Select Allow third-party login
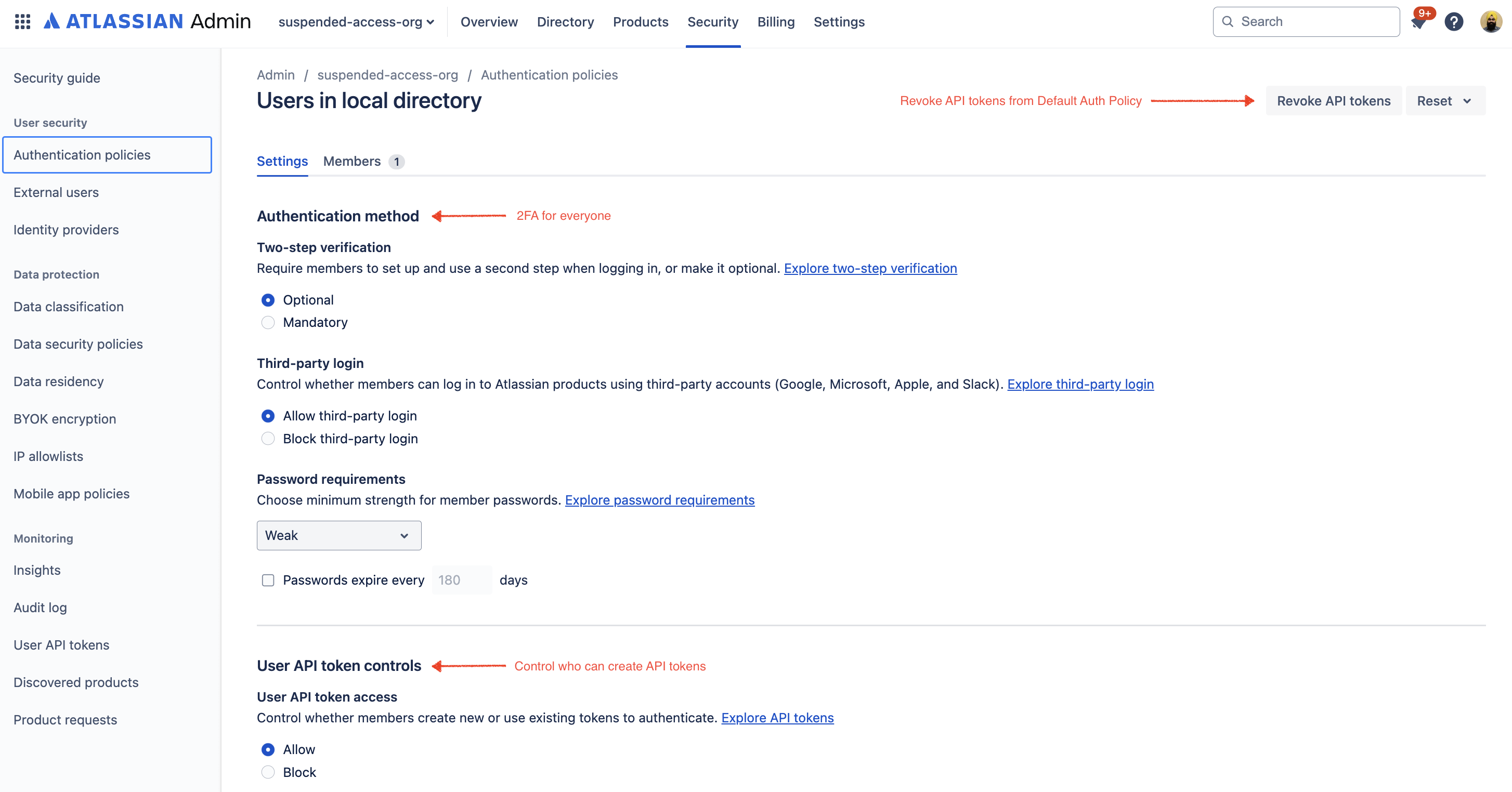This screenshot has width=1512, height=792. point(268,416)
